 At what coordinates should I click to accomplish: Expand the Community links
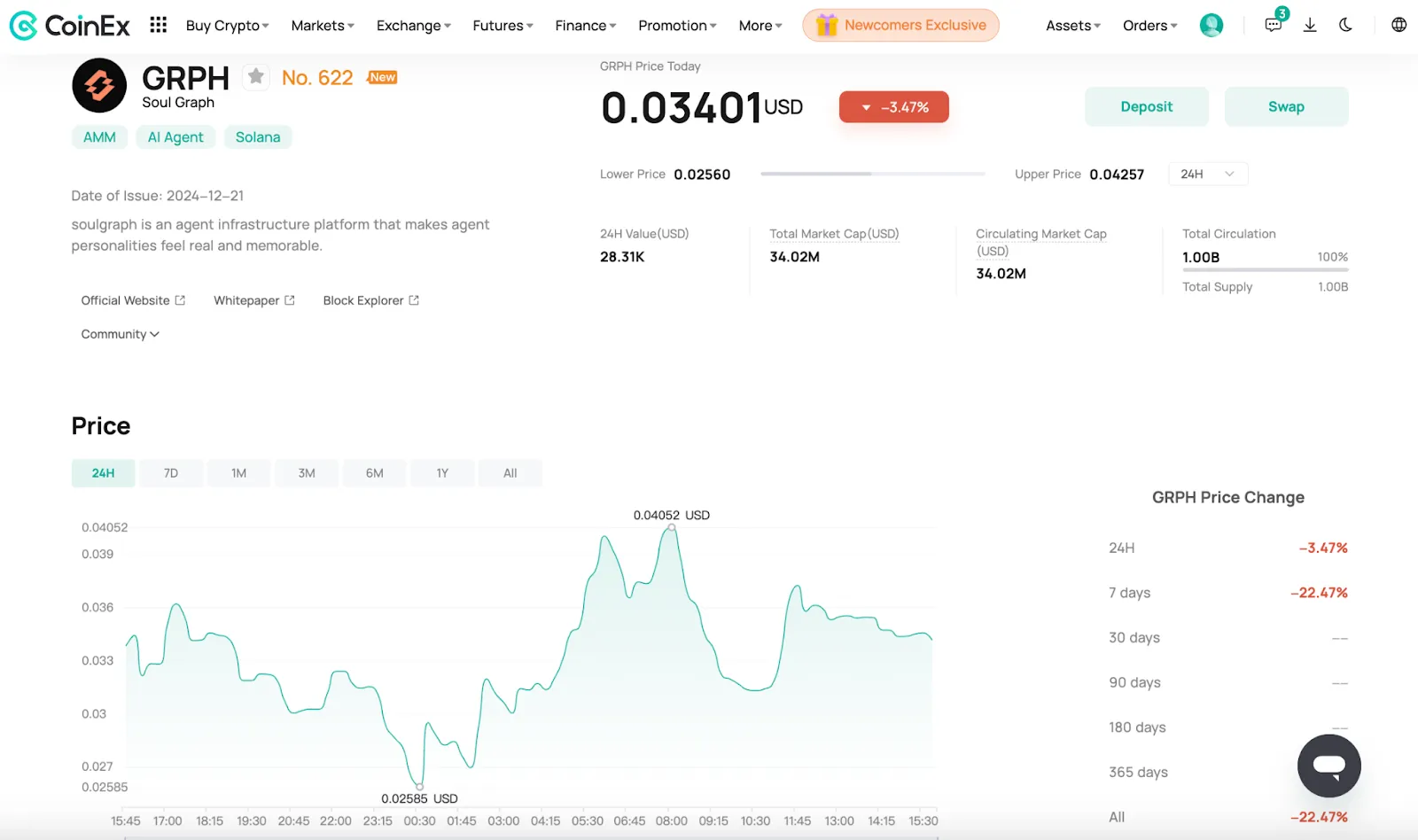(120, 334)
